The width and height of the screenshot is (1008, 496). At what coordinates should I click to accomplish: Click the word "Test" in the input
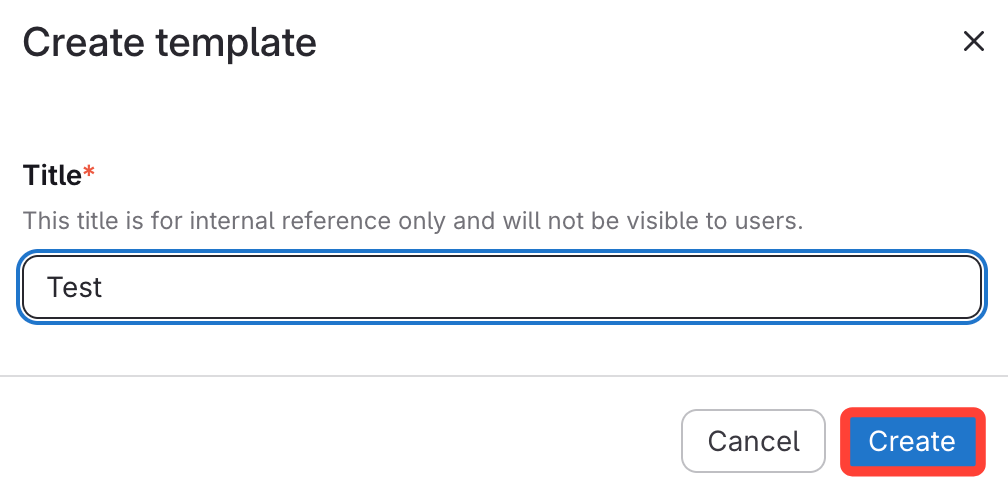pos(75,288)
